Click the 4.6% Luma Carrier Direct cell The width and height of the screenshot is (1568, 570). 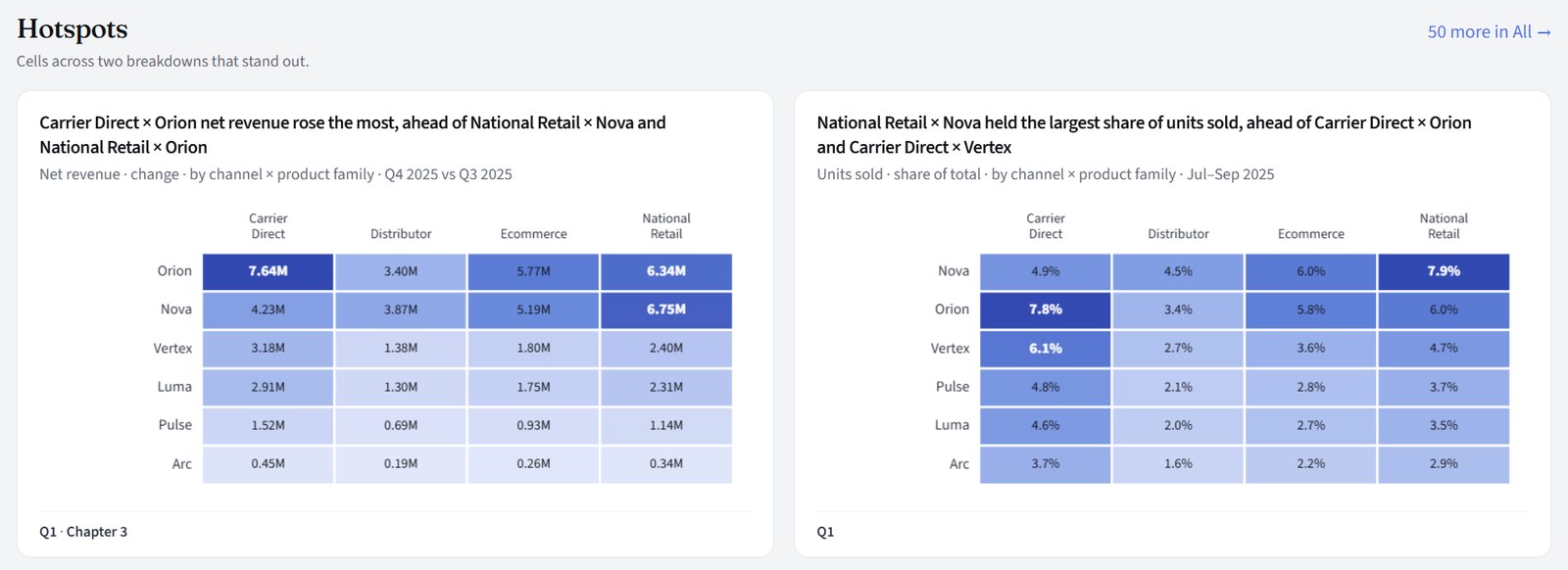click(1046, 425)
